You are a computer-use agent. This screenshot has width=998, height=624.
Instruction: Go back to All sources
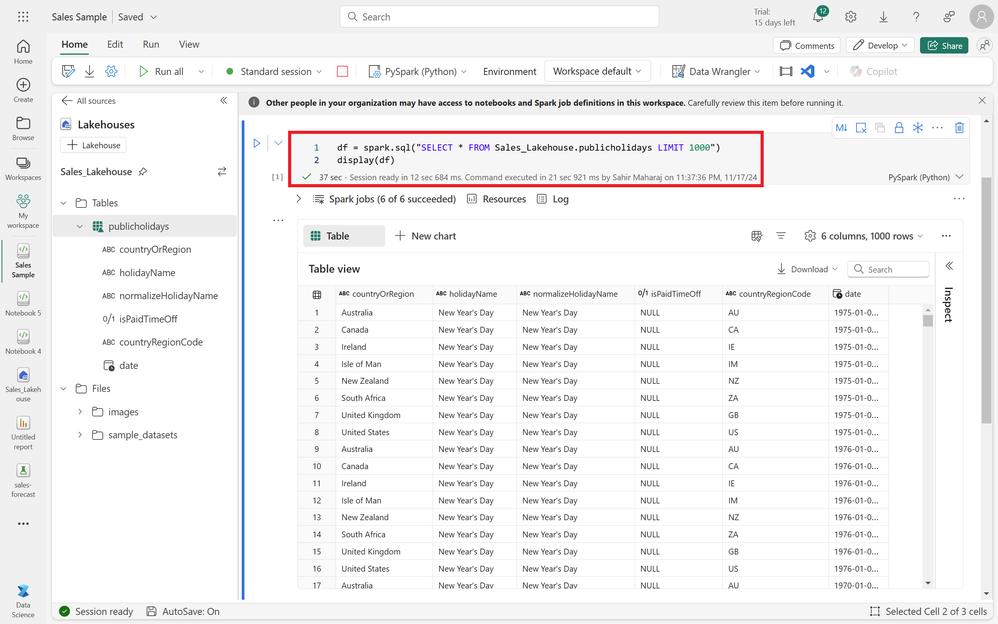[88, 101]
